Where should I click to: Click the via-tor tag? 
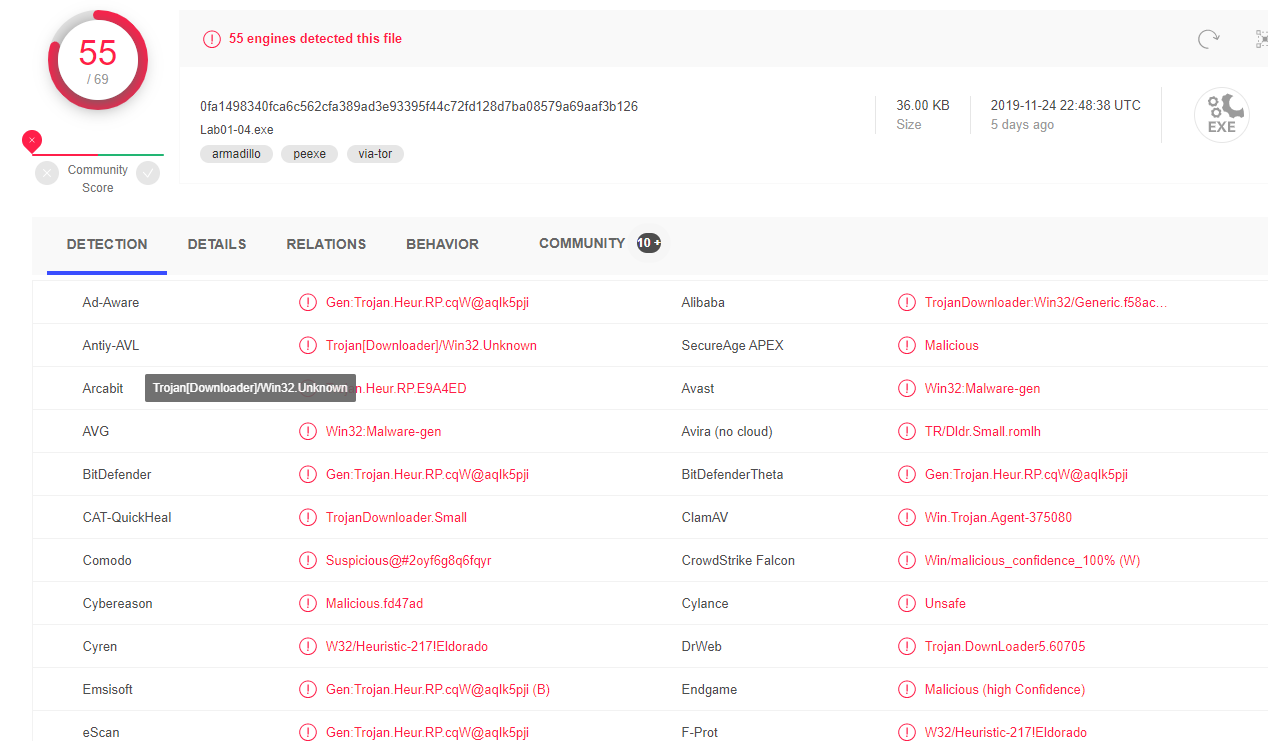(x=375, y=154)
